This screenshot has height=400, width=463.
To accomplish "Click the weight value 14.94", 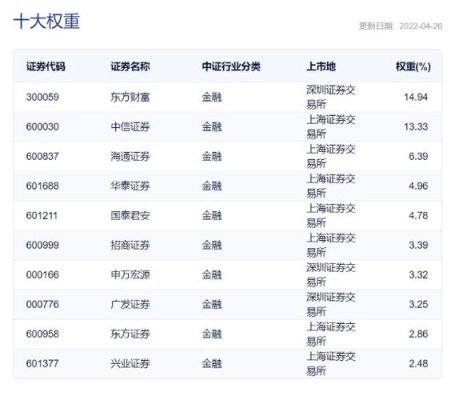I will click(416, 97).
